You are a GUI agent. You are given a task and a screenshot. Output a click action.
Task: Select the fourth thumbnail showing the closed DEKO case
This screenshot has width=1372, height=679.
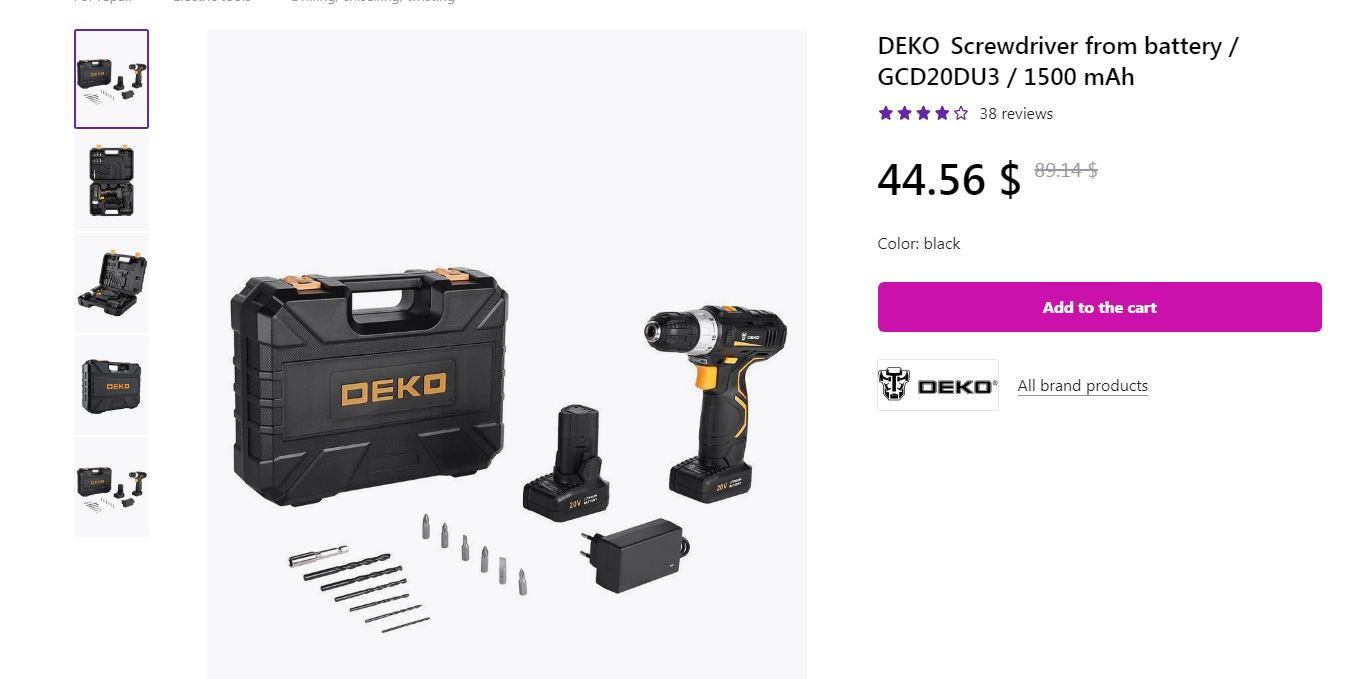click(x=111, y=385)
